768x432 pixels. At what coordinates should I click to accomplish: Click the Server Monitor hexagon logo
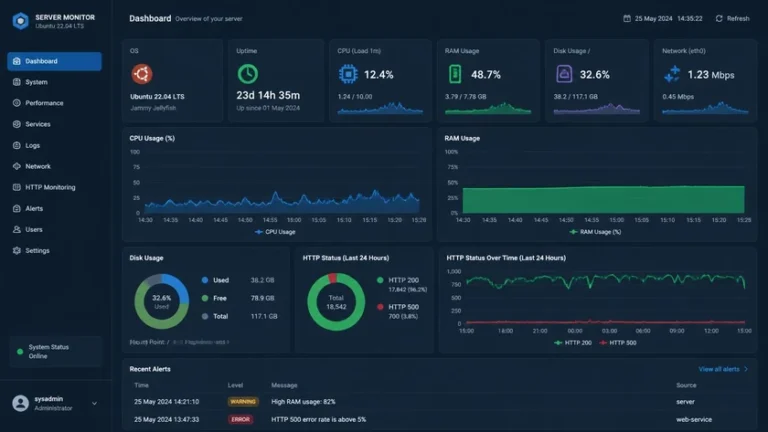coord(21,21)
